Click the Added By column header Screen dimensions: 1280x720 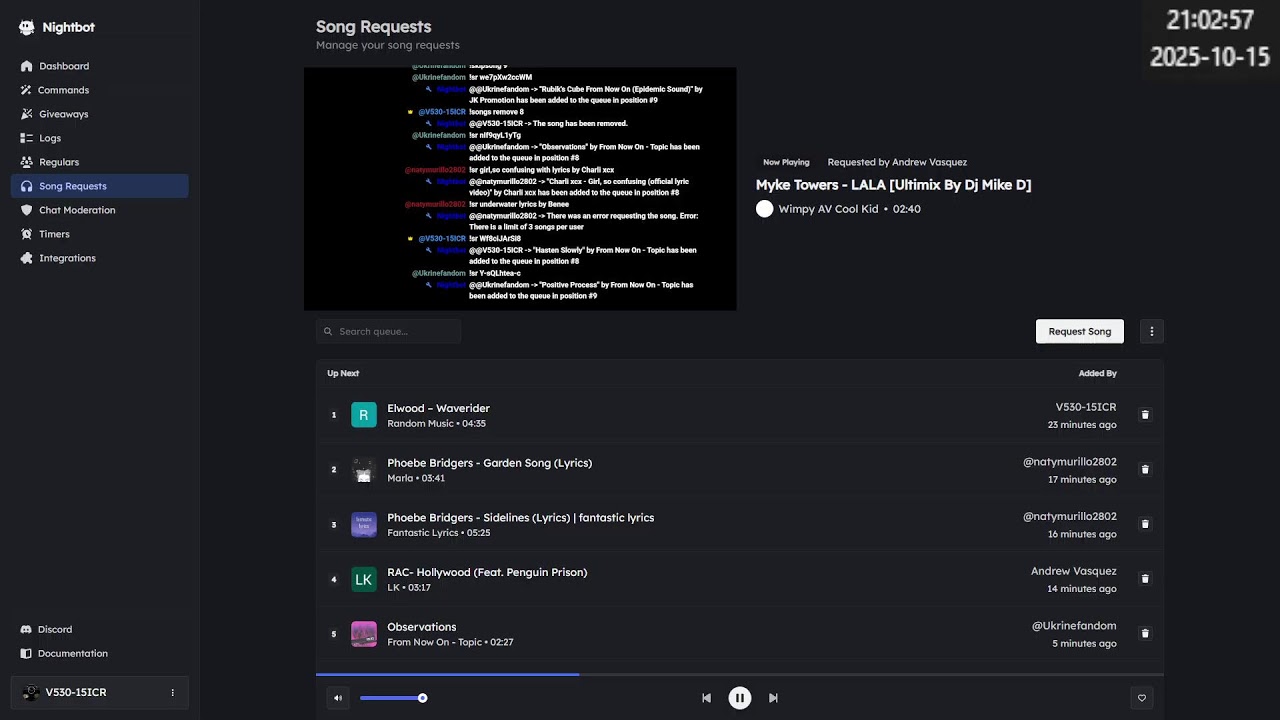(1098, 373)
